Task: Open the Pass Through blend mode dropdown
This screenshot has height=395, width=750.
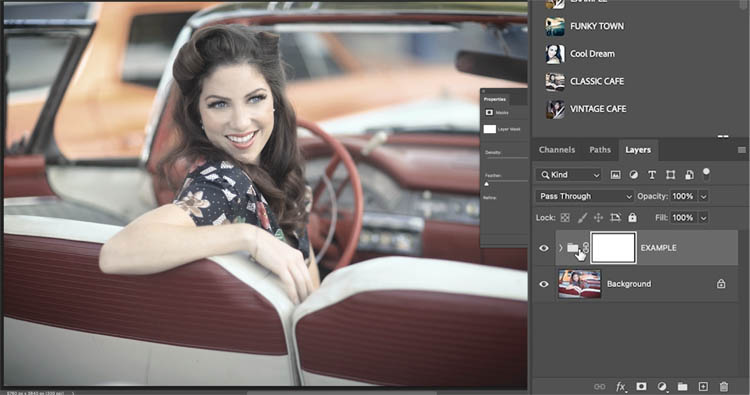Action: tap(585, 196)
